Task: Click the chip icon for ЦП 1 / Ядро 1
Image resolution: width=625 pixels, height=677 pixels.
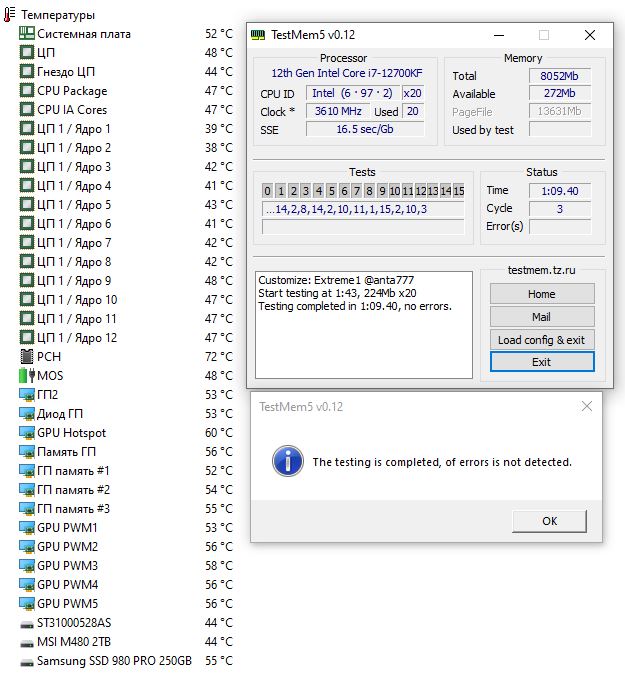Action: (27, 129)
